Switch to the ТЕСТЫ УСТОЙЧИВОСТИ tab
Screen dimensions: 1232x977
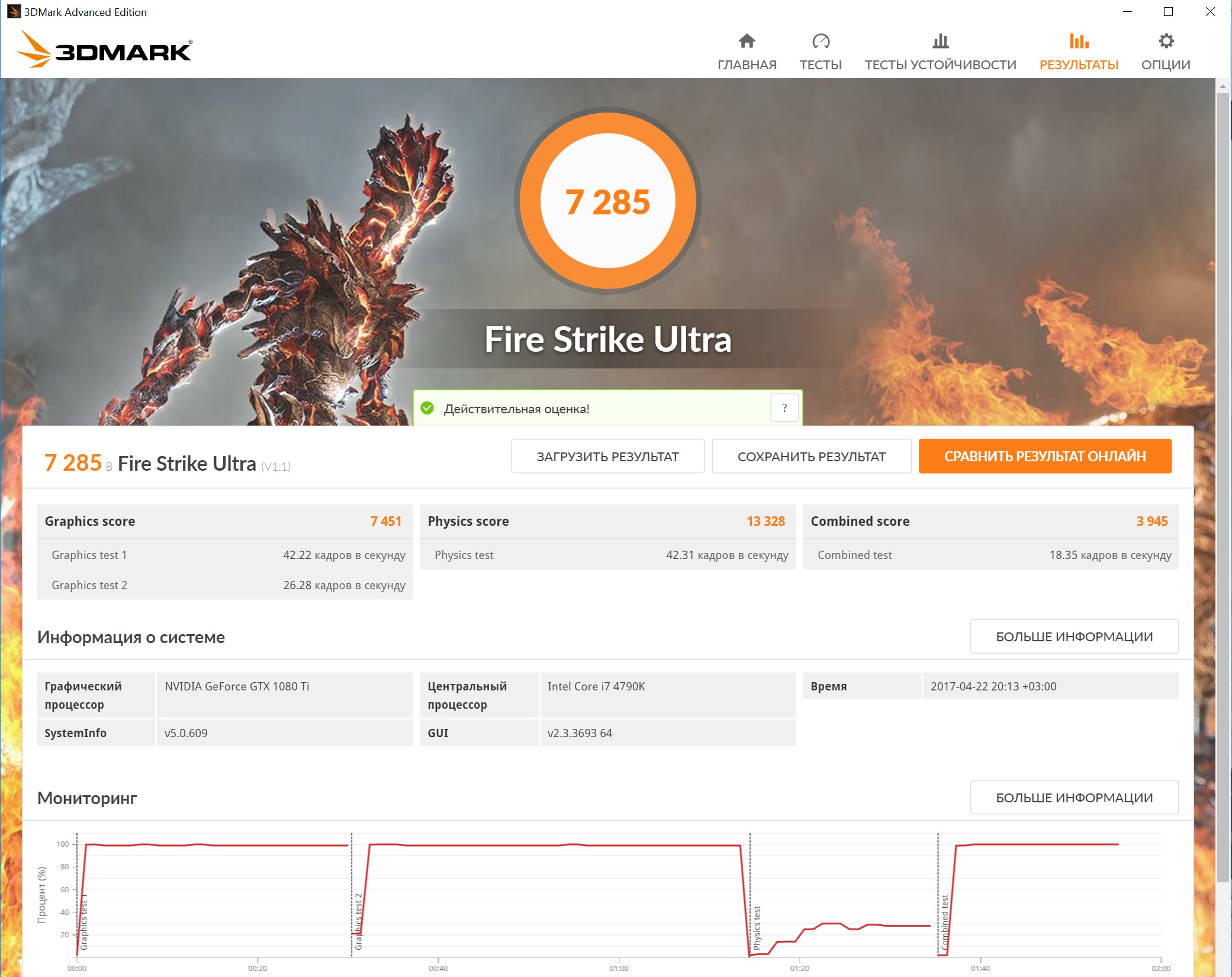pos(940,65)
